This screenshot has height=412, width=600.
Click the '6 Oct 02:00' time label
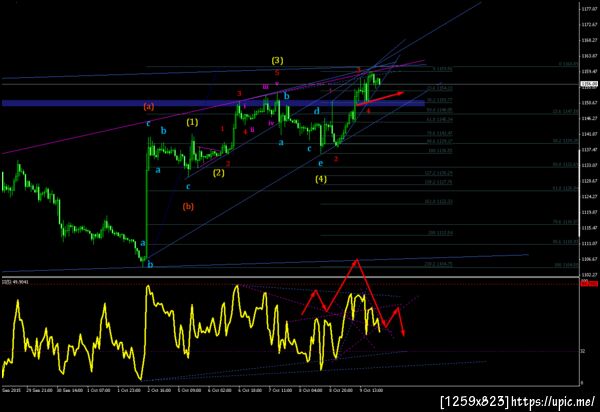[220, 391]
